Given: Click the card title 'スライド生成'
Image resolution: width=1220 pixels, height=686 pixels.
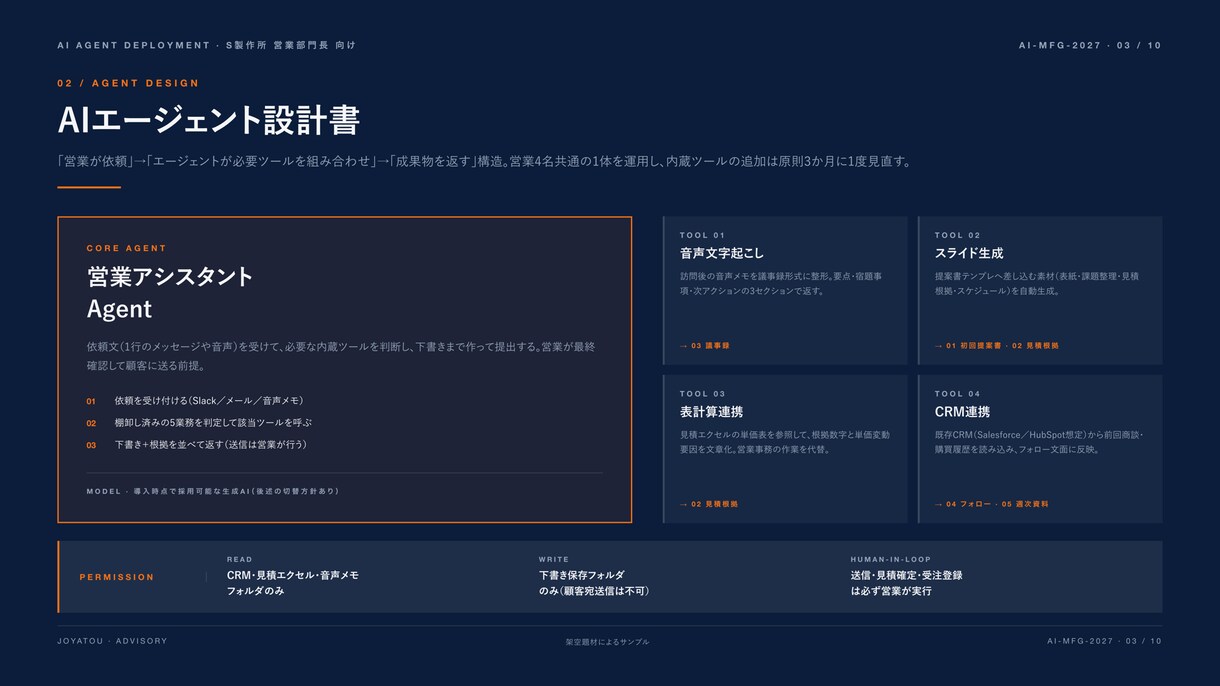Looking at the screenshot, I should coord(969,253).
